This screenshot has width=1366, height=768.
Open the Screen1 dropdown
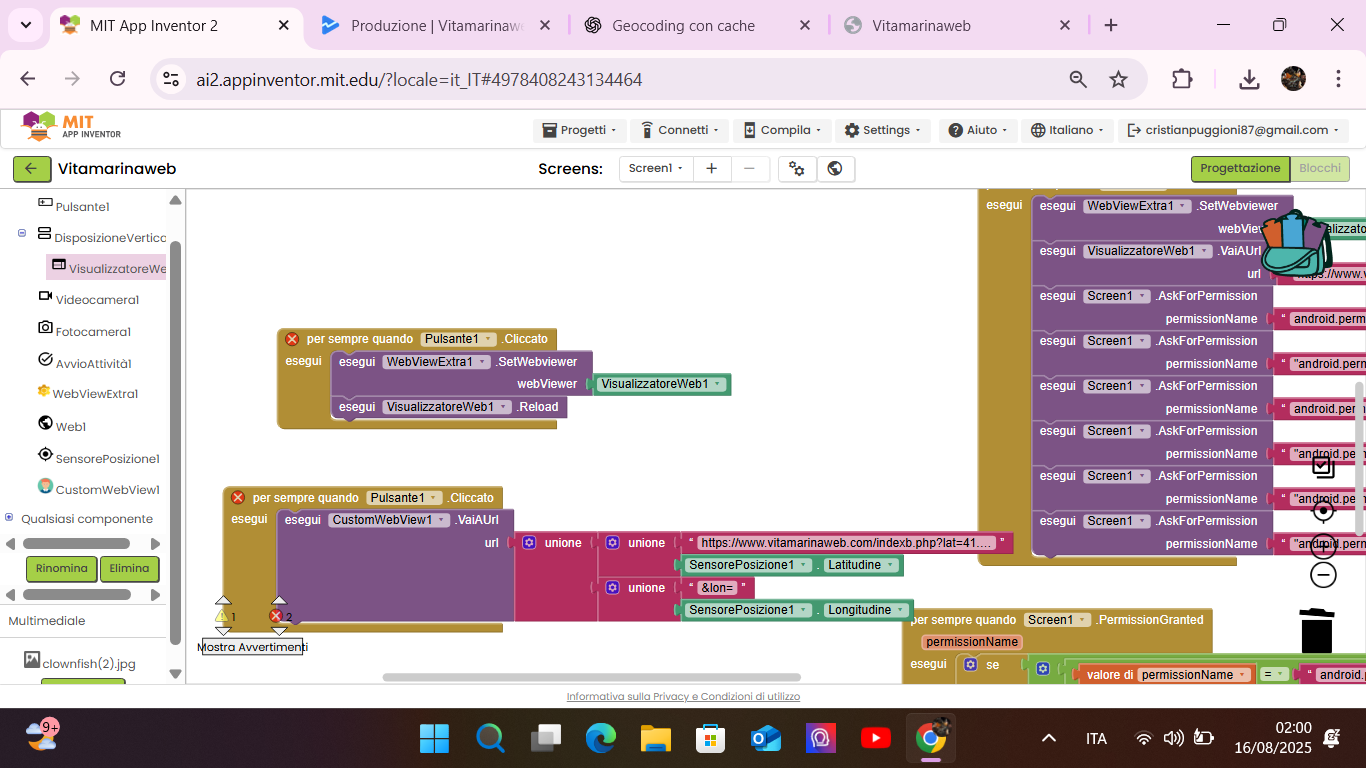tap(655, 169)
